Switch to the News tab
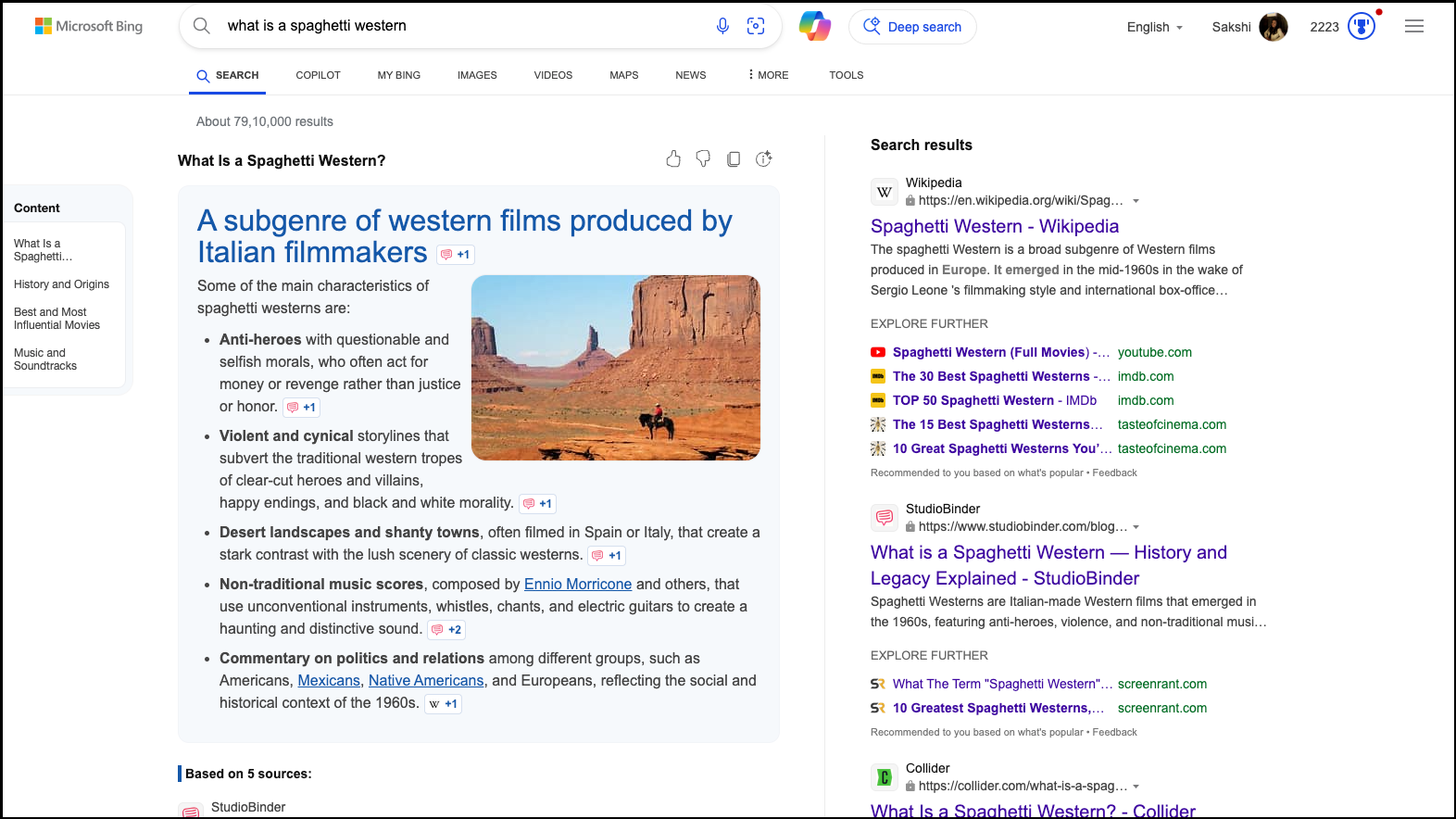Viewport: 1456px width, 819px height. [691, 75]
